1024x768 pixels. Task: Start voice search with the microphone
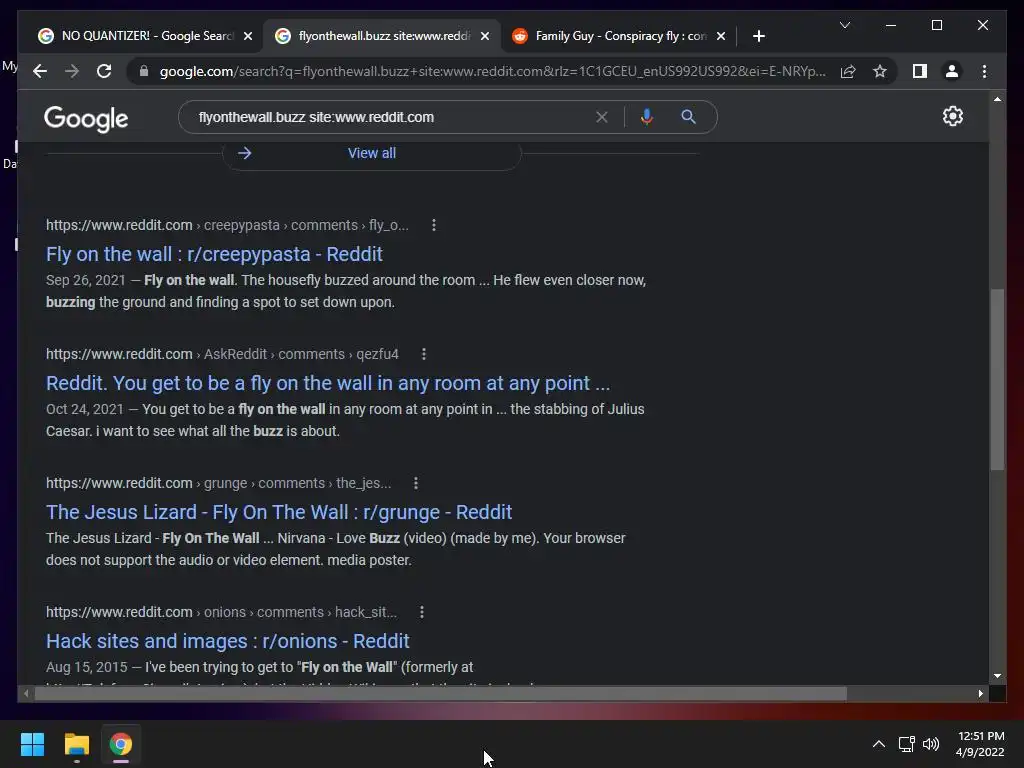point(647,117)
